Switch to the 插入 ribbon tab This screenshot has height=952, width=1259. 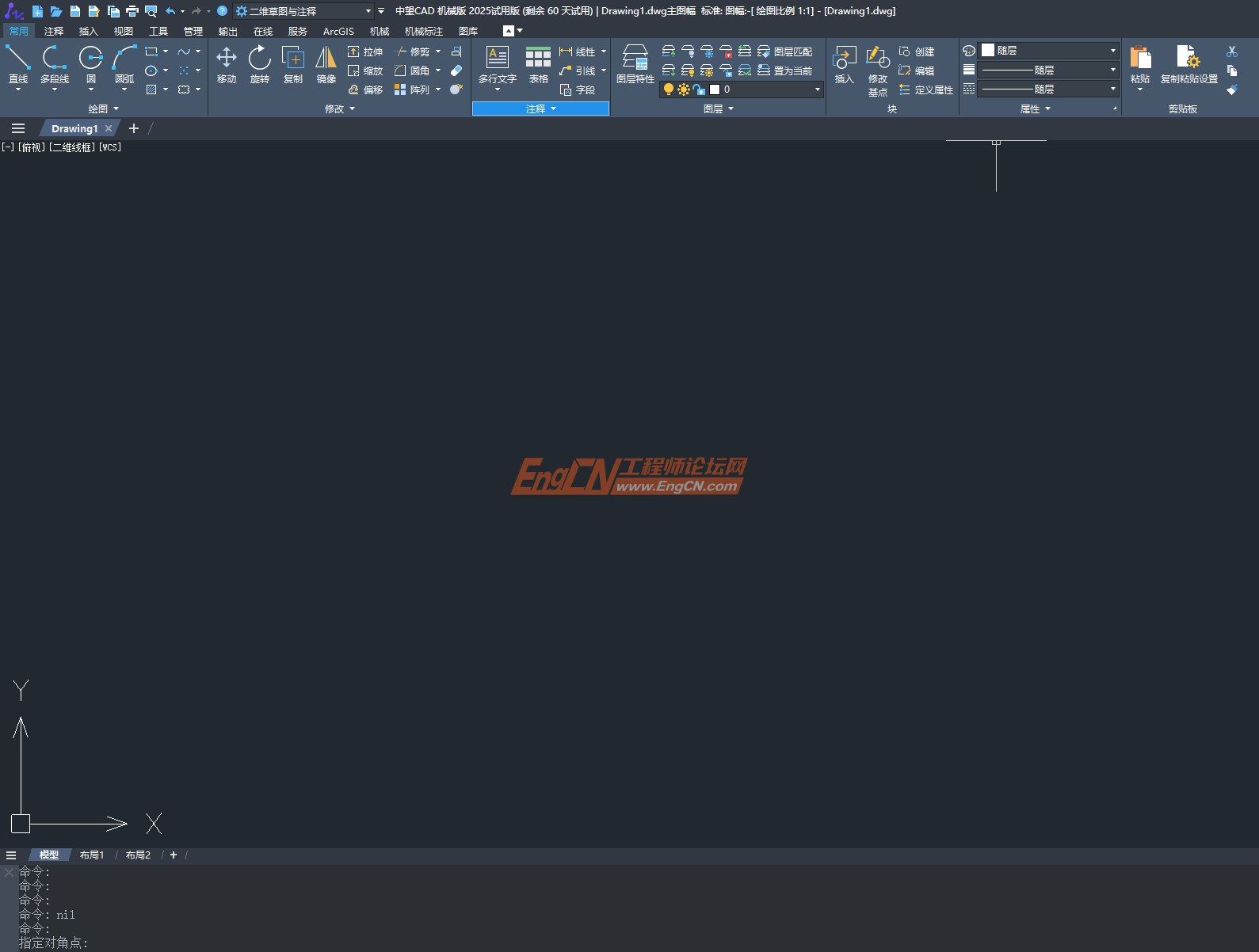coord(88,32)
